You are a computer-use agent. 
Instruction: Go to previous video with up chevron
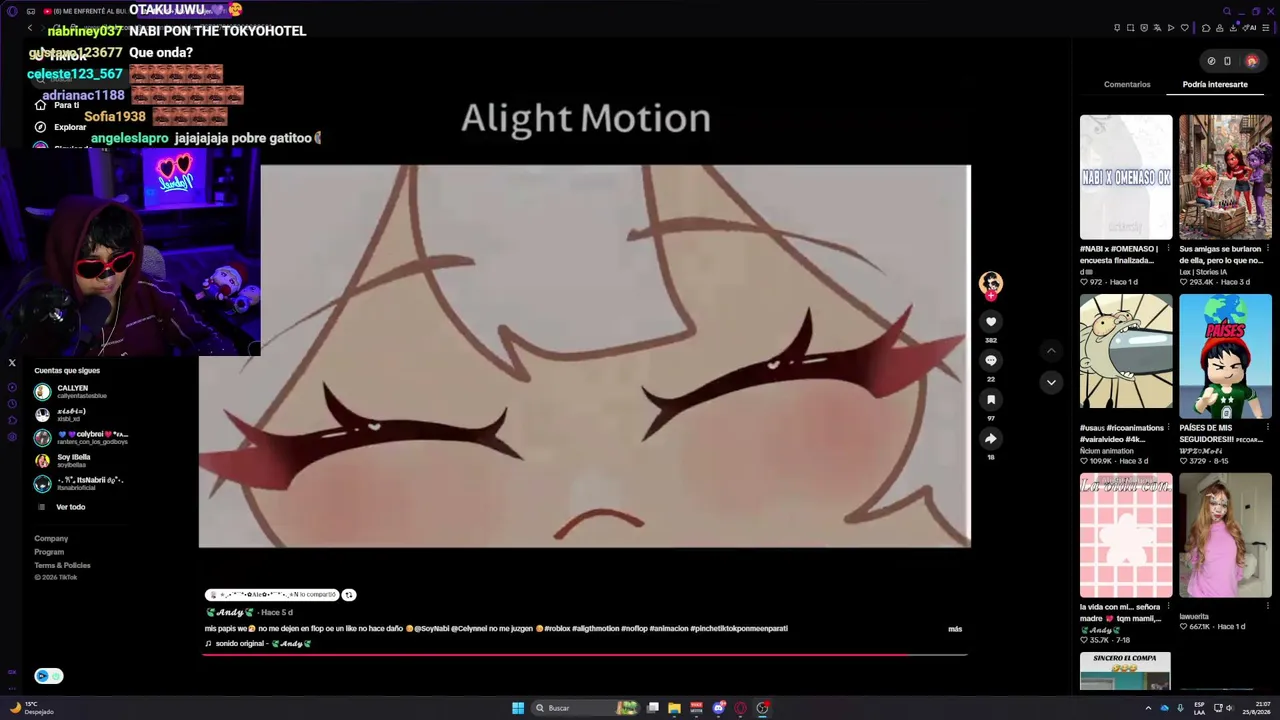tap(1051, 351)
